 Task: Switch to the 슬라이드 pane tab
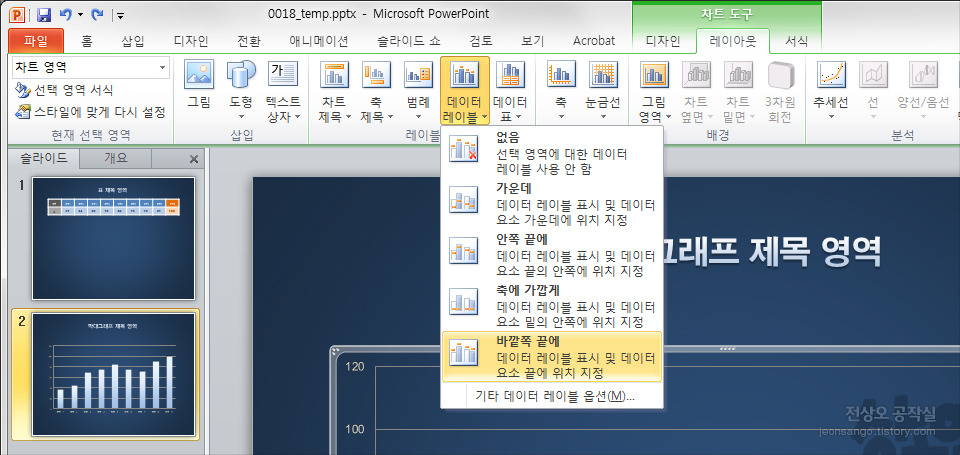43,159
